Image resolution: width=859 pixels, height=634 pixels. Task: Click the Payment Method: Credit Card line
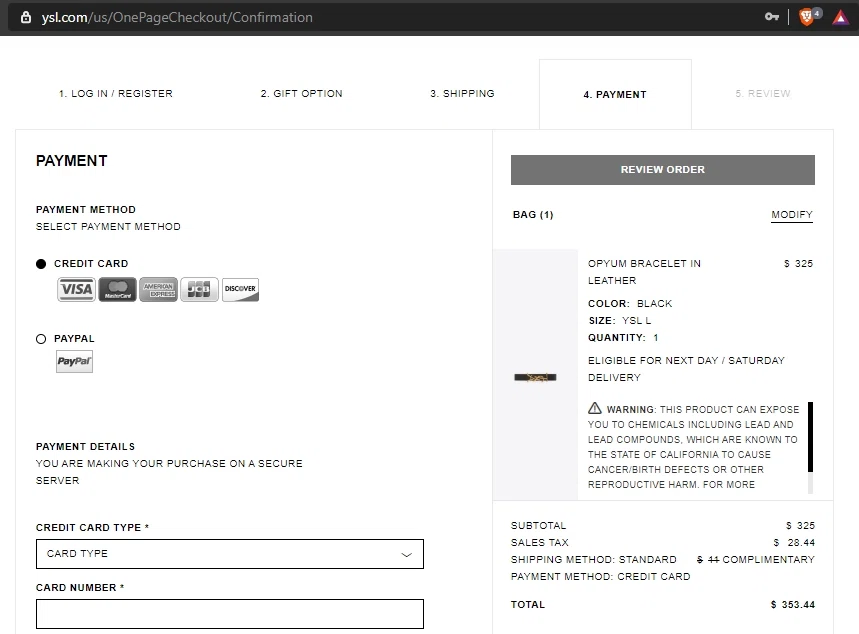point(600,576)
